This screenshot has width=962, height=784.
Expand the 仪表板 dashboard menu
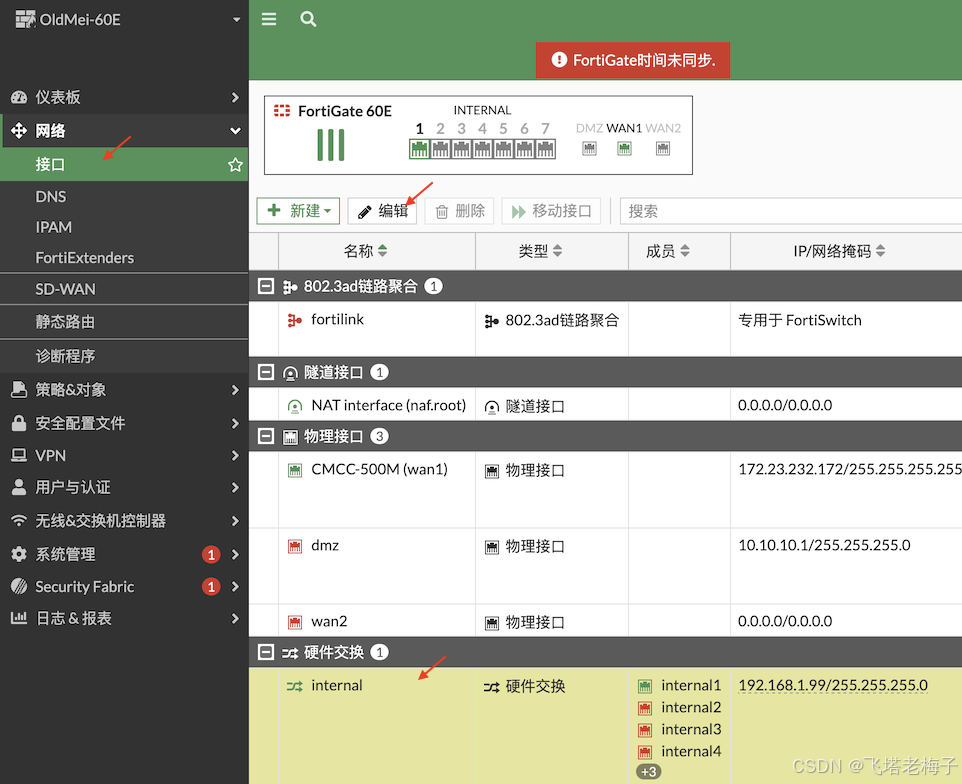[124, 97]
